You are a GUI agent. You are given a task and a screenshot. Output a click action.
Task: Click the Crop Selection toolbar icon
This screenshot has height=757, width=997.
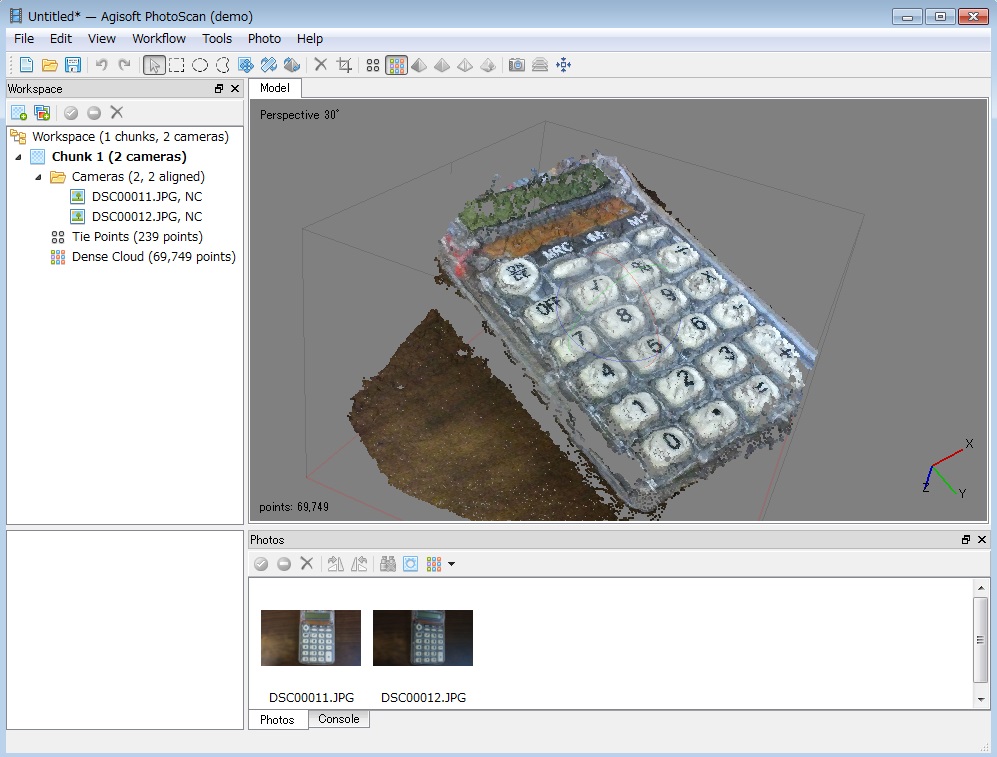[x=344, y=65]
